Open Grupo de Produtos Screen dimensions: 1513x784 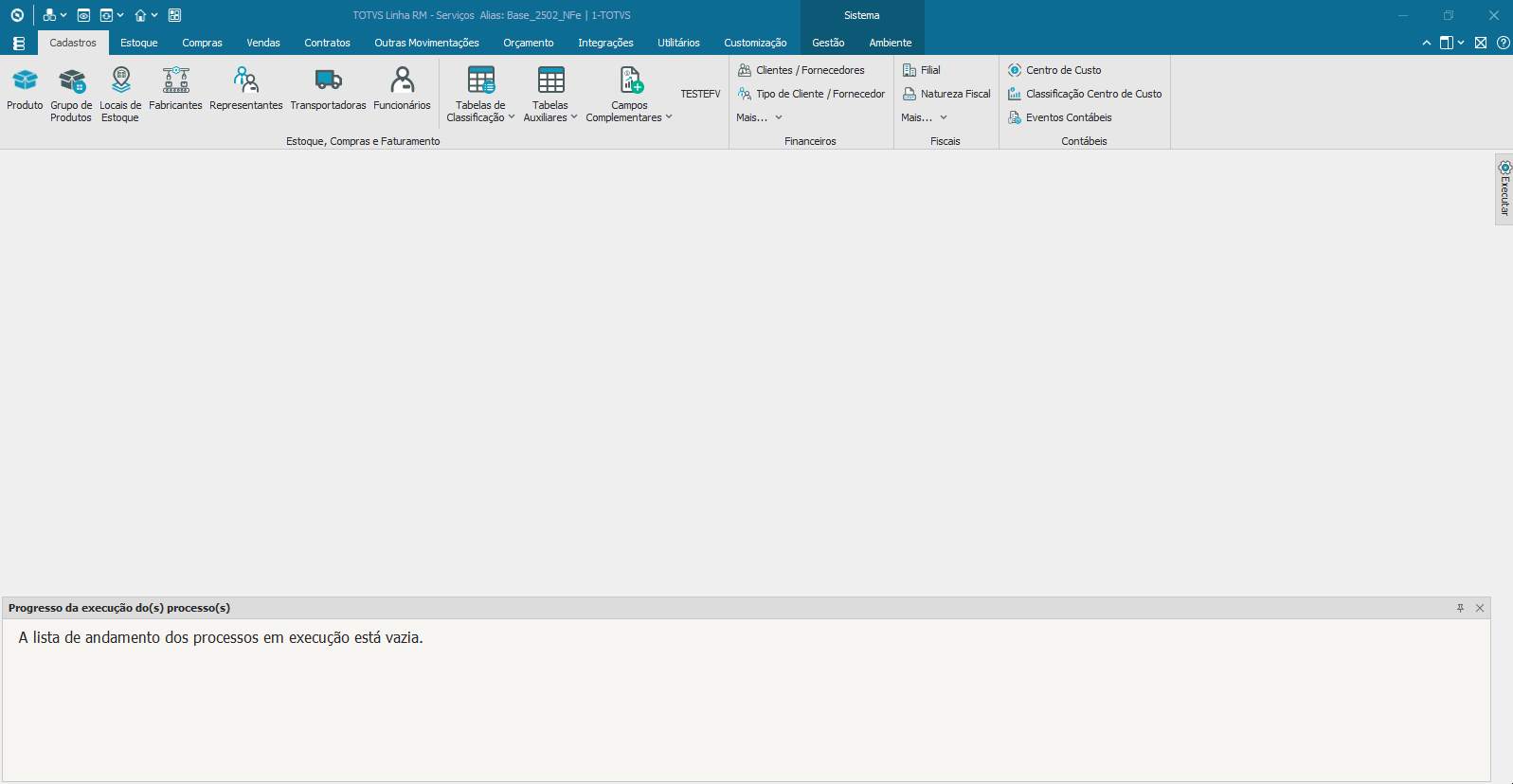(71, 95)
